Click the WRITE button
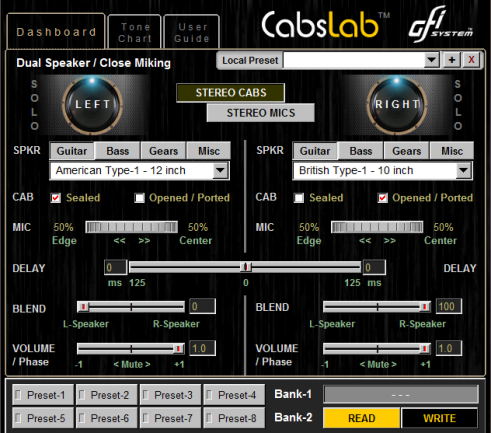 pos(440,418)
